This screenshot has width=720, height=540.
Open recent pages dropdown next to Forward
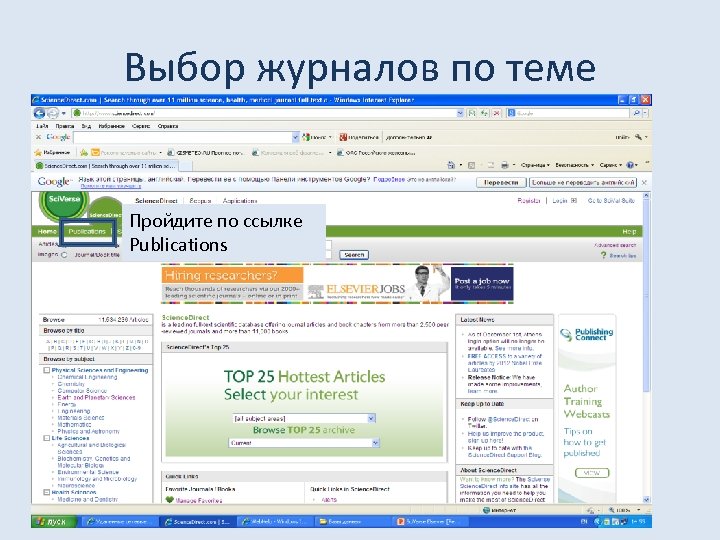[x=64, y=113]
